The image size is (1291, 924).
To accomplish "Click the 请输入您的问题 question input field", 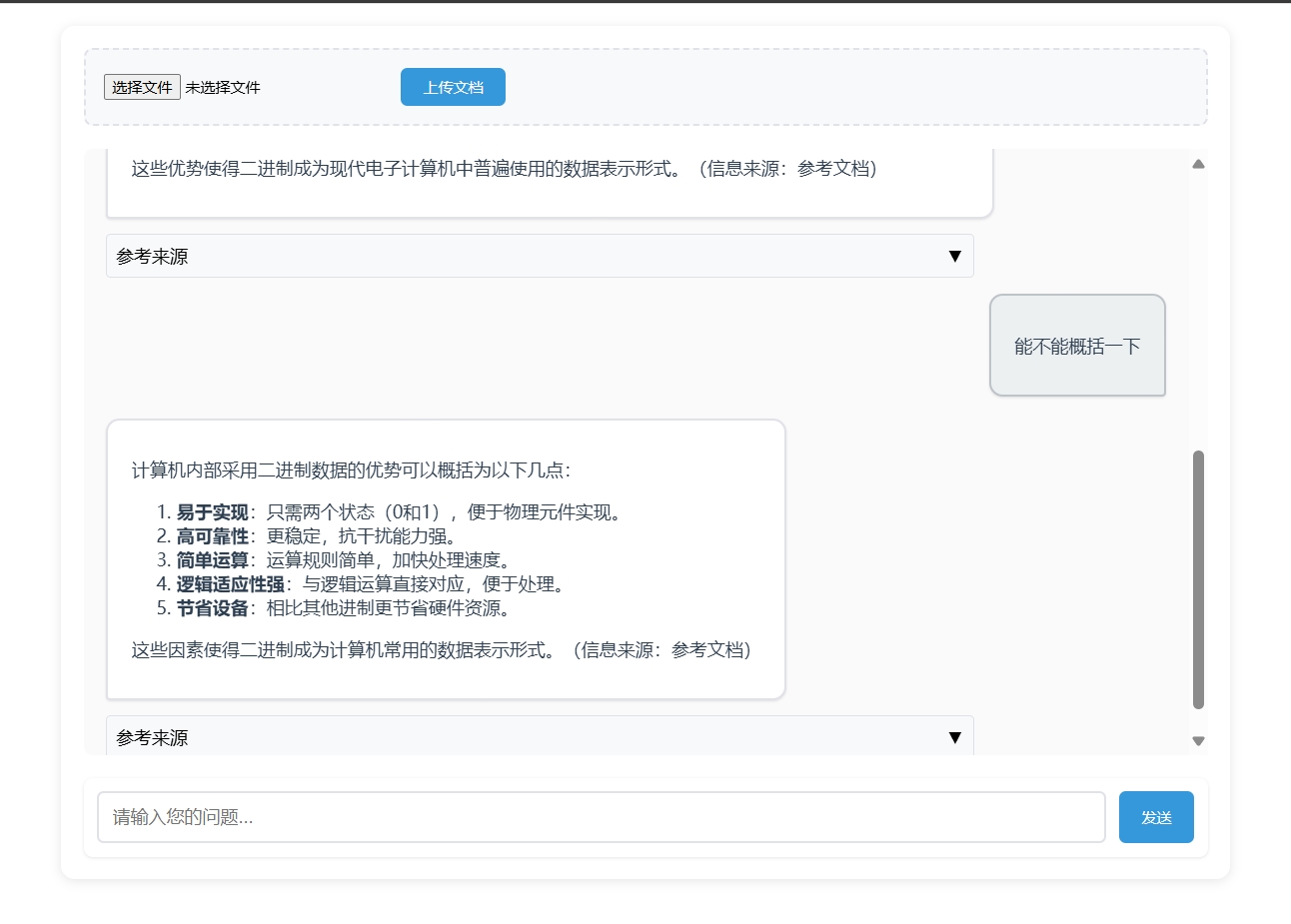I will click(x=602, y=817).
